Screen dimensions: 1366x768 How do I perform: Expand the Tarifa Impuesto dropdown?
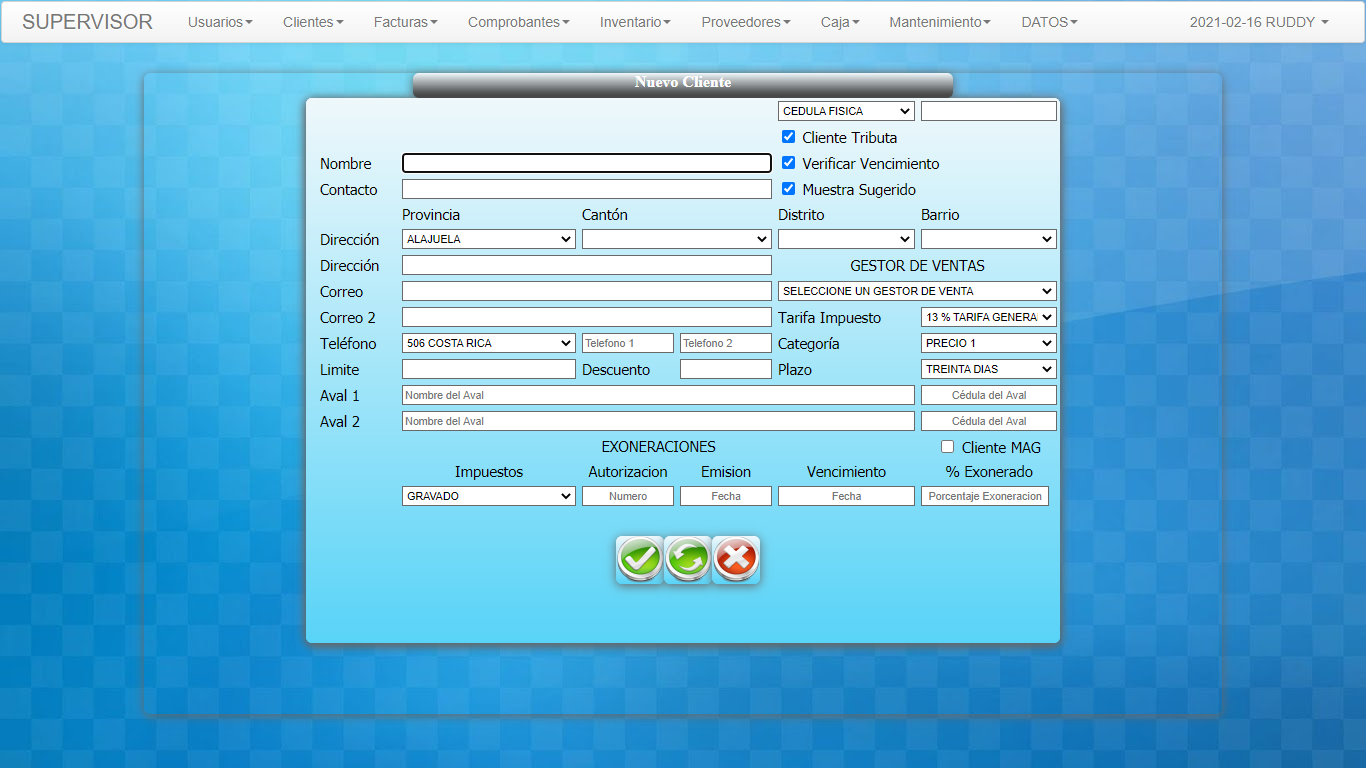(988, 317)
